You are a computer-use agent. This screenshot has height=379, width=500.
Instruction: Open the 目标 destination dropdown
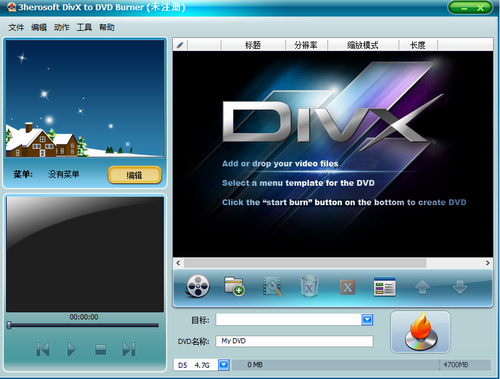367,320
